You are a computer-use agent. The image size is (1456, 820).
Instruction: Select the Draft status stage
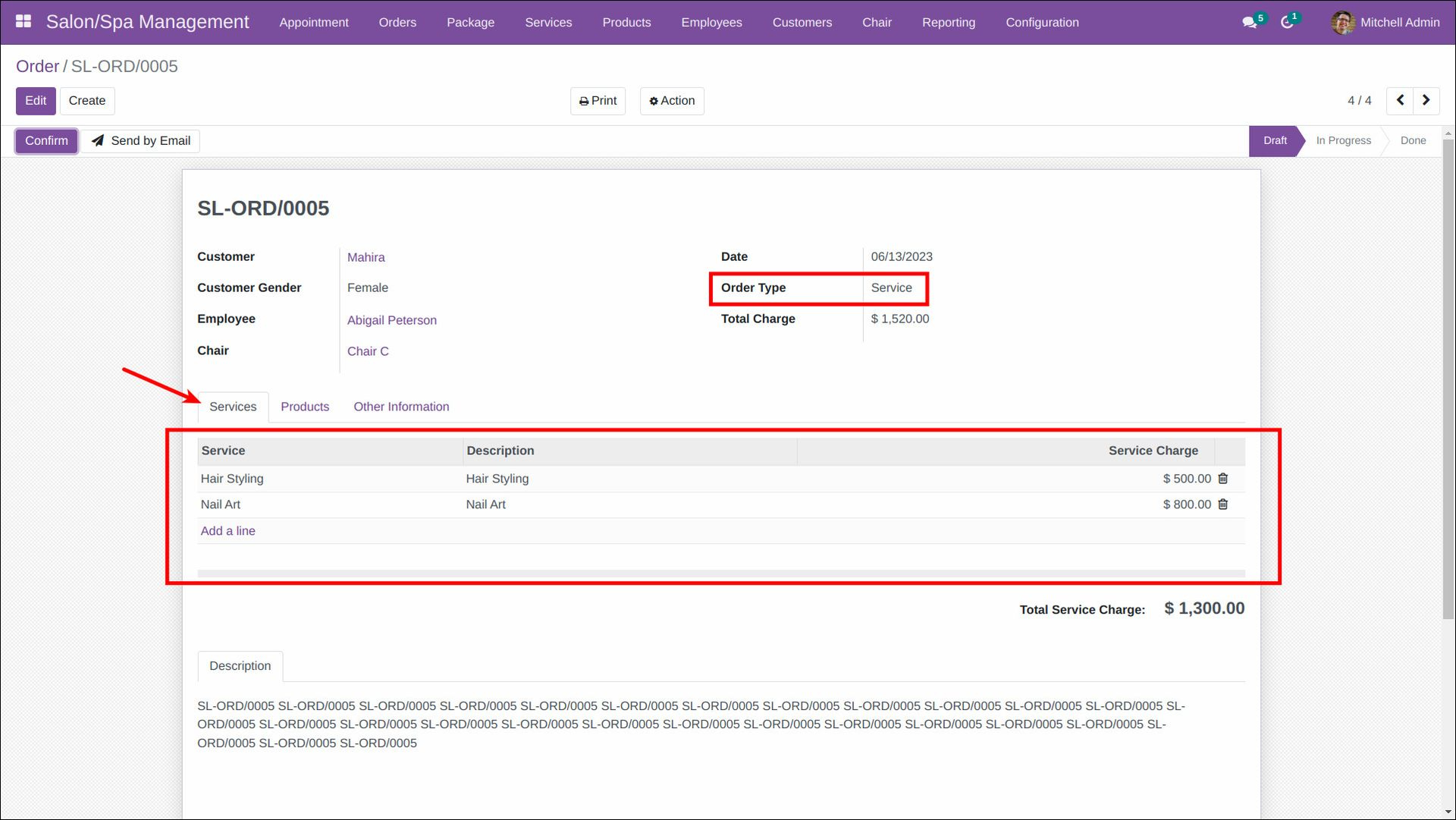tap(1275, 141)
